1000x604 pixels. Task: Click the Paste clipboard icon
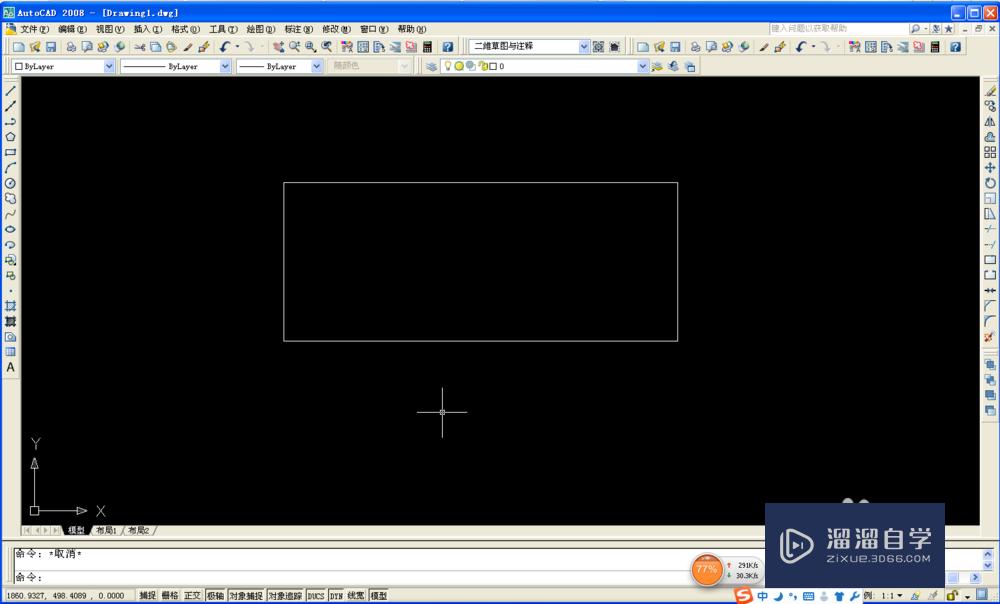point(172,47)
